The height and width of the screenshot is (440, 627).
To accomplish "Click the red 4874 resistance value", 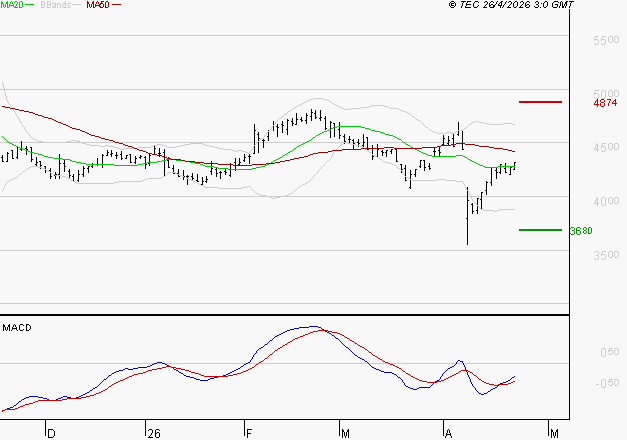I will [605, 103].
